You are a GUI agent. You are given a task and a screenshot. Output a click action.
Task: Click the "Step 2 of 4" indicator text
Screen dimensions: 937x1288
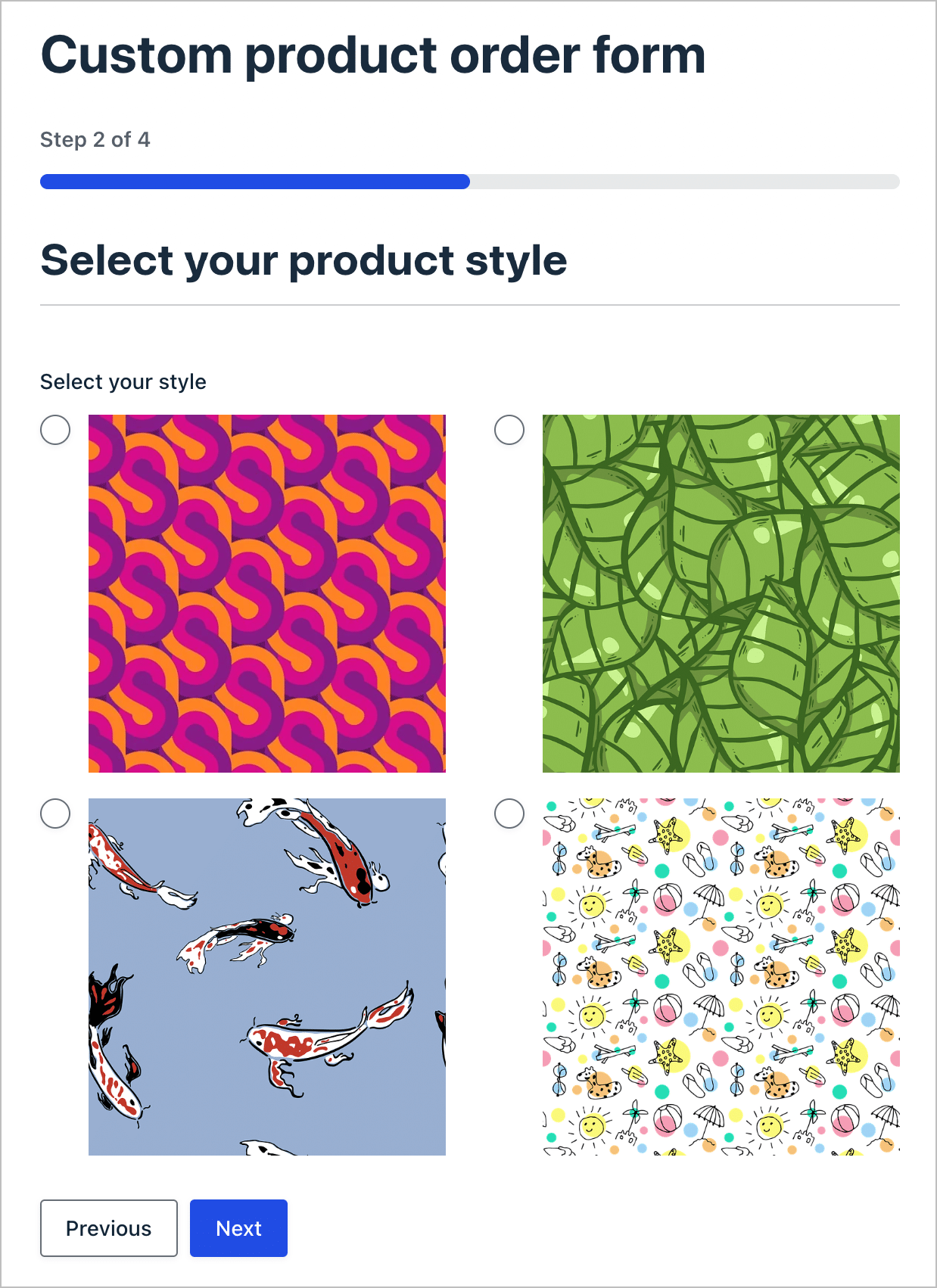[95, 140]
